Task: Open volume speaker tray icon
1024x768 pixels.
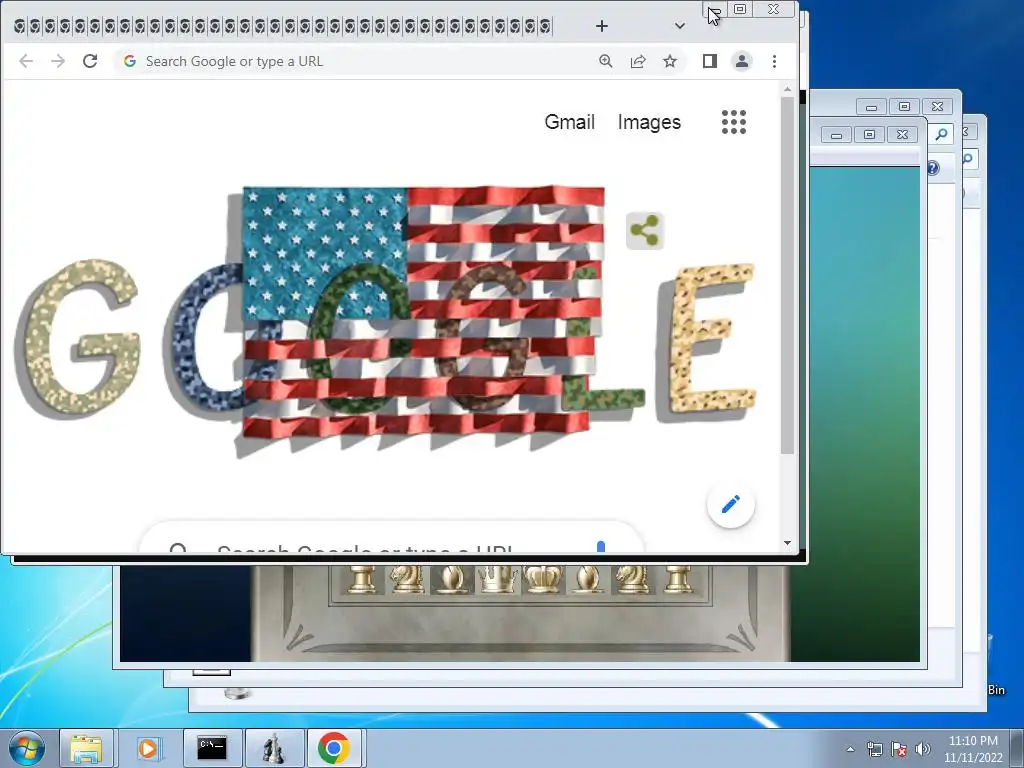Action: pyautogui.click(x=922, y=749)
